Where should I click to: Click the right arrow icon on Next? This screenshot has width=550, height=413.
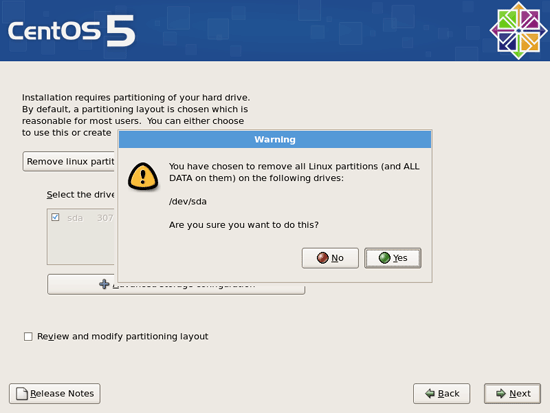[501, 393]
